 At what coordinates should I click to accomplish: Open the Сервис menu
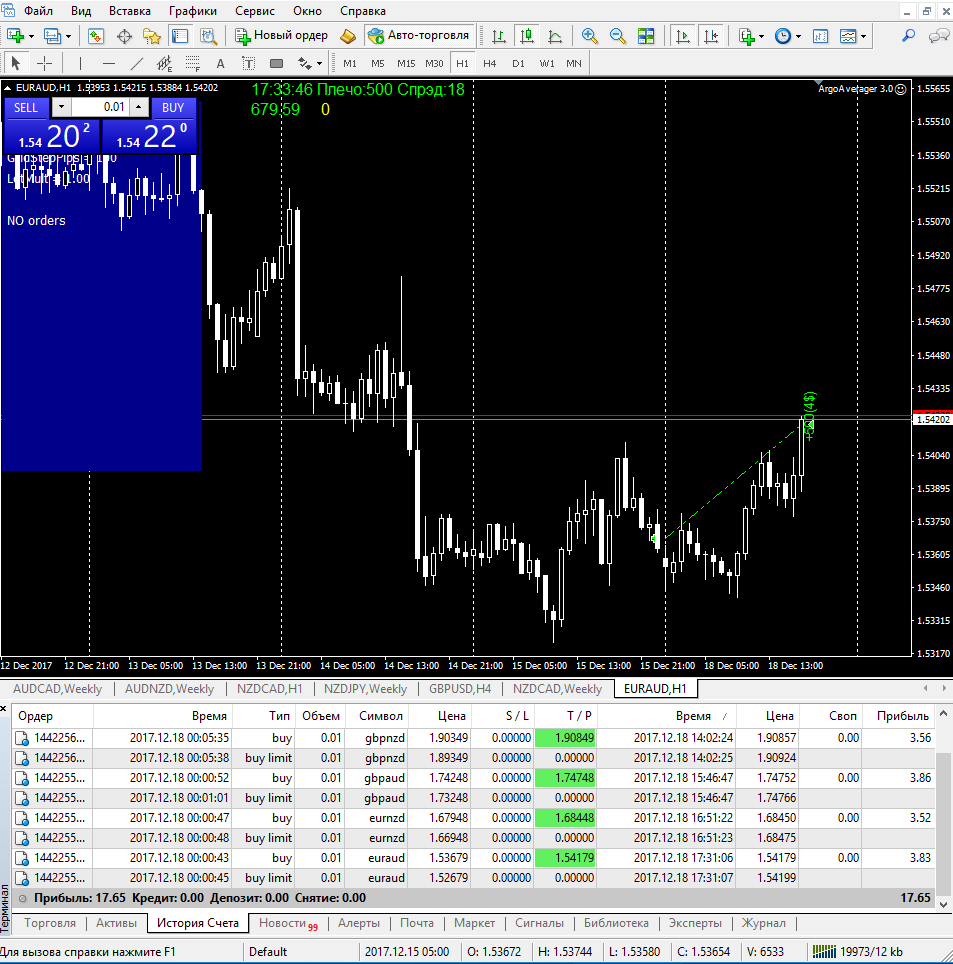pyautogui.click(x=255, y=11)
